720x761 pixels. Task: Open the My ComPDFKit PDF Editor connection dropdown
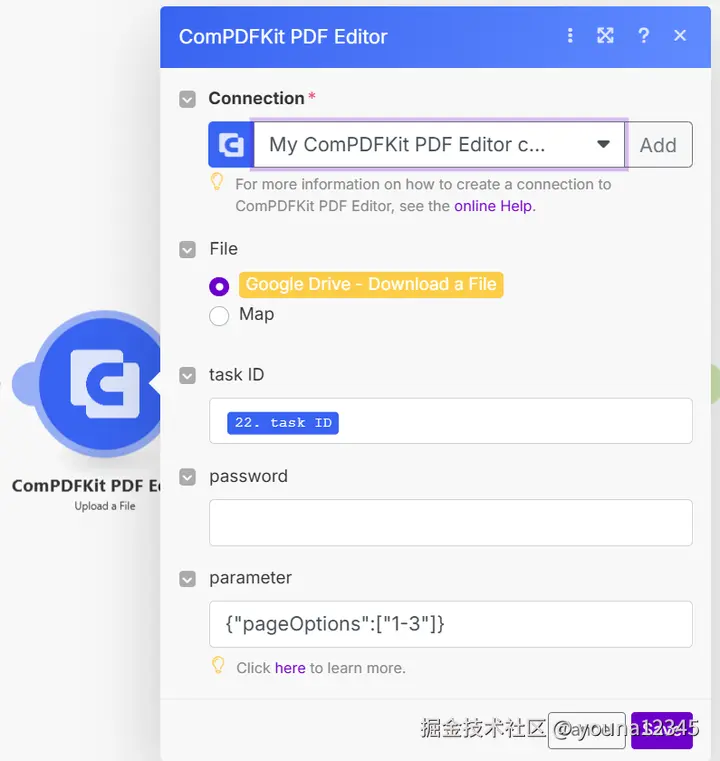click(x=439, y=145)
